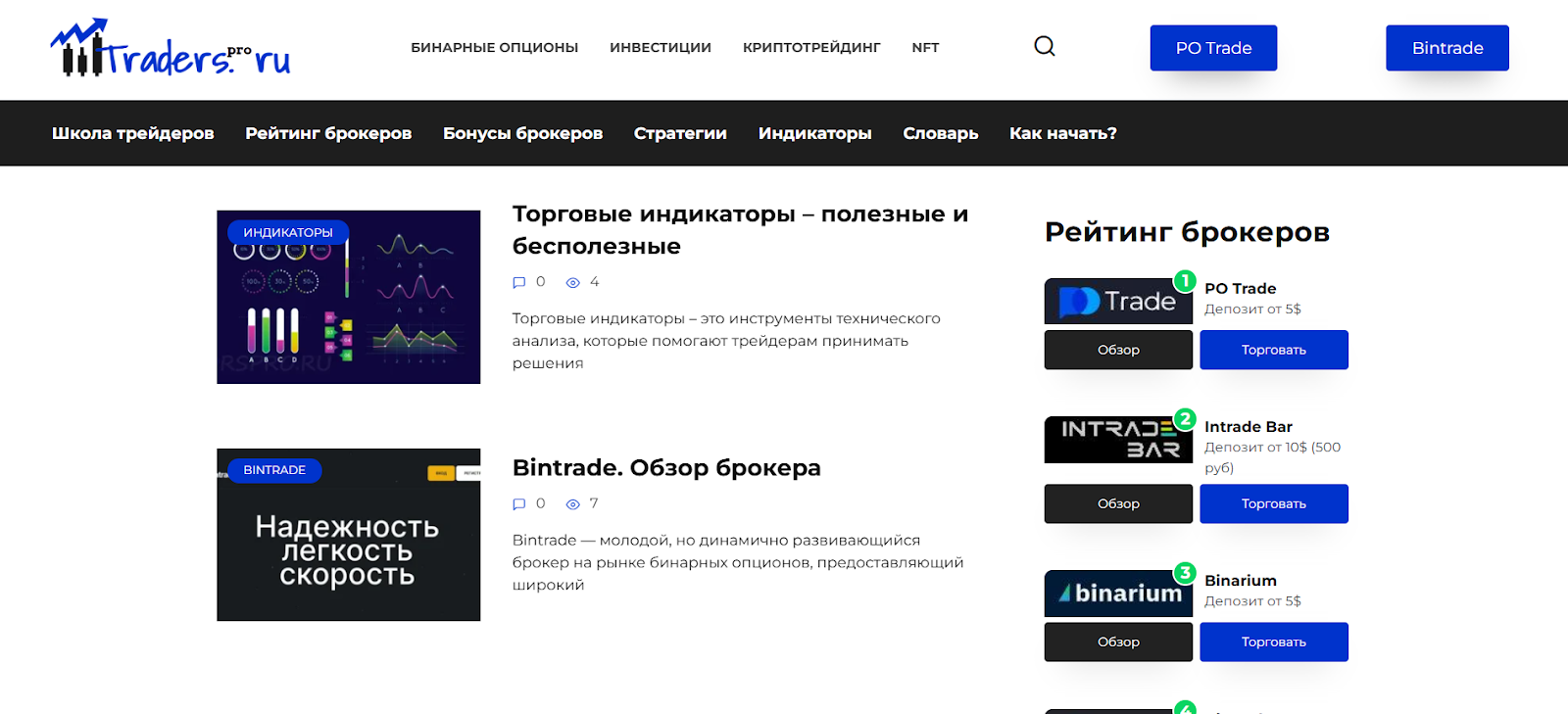Open NFT menu item
This screenshot has height=714, width=1568.
click(x=925, y=47)
